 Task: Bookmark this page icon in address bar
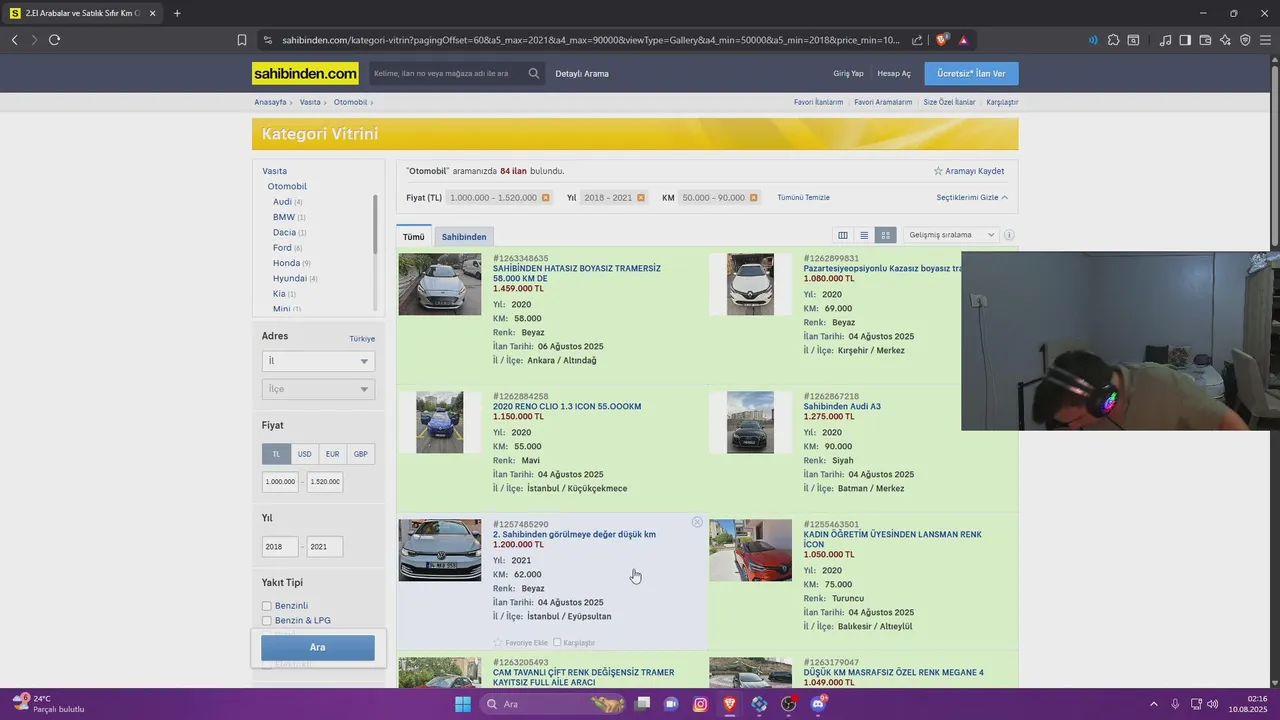click(241, 40)
